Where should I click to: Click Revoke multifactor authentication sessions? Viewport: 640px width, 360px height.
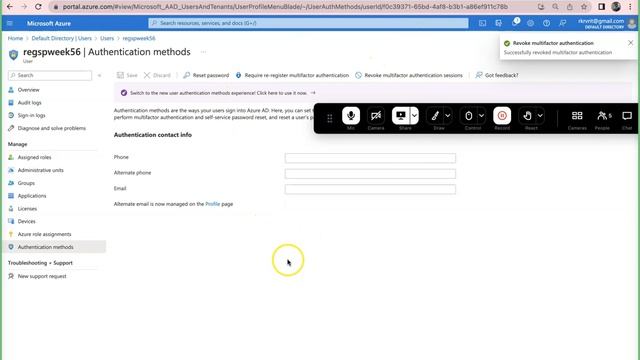coord(409,76)
